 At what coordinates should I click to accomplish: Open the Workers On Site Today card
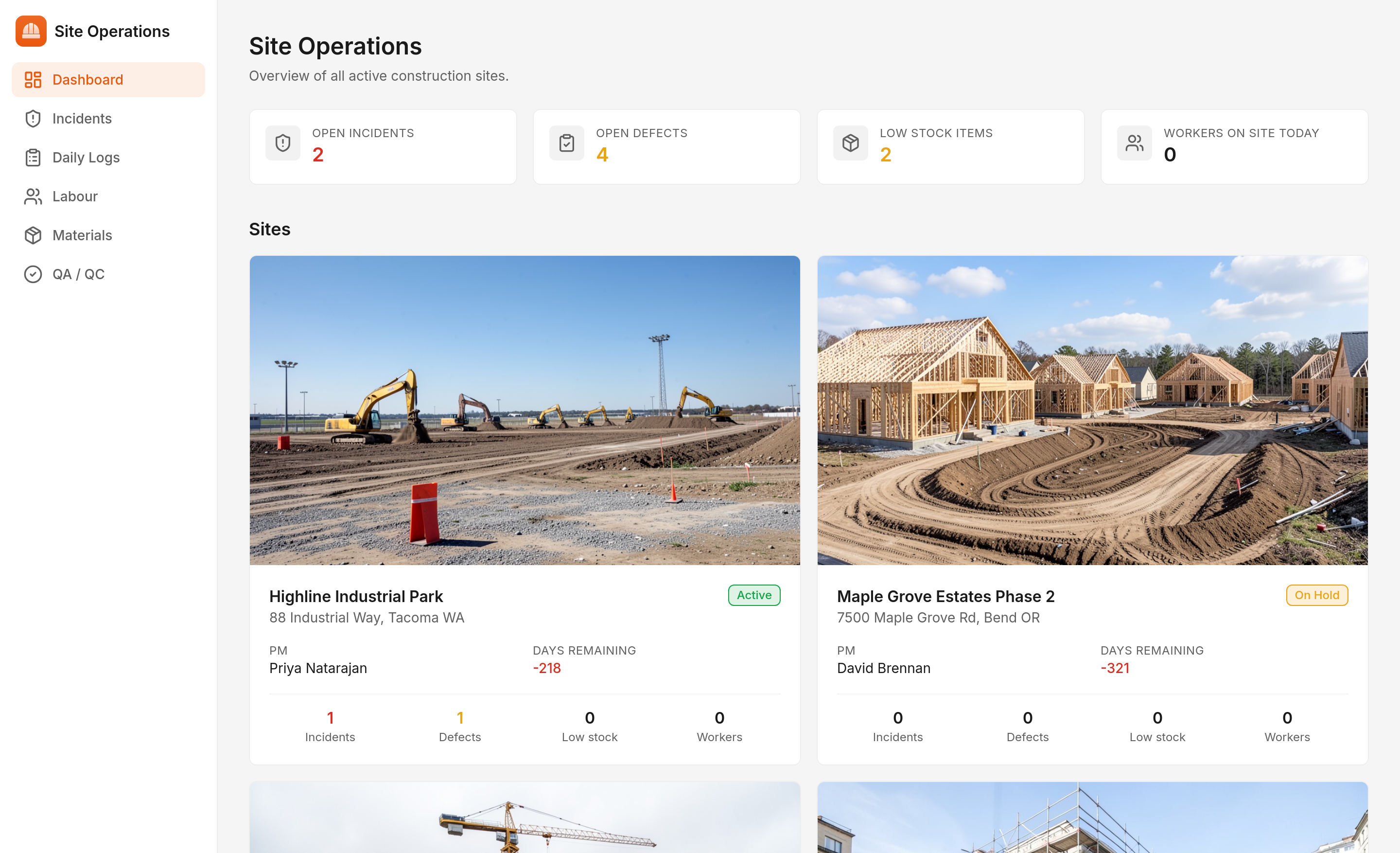click(x=1234, y=146)
